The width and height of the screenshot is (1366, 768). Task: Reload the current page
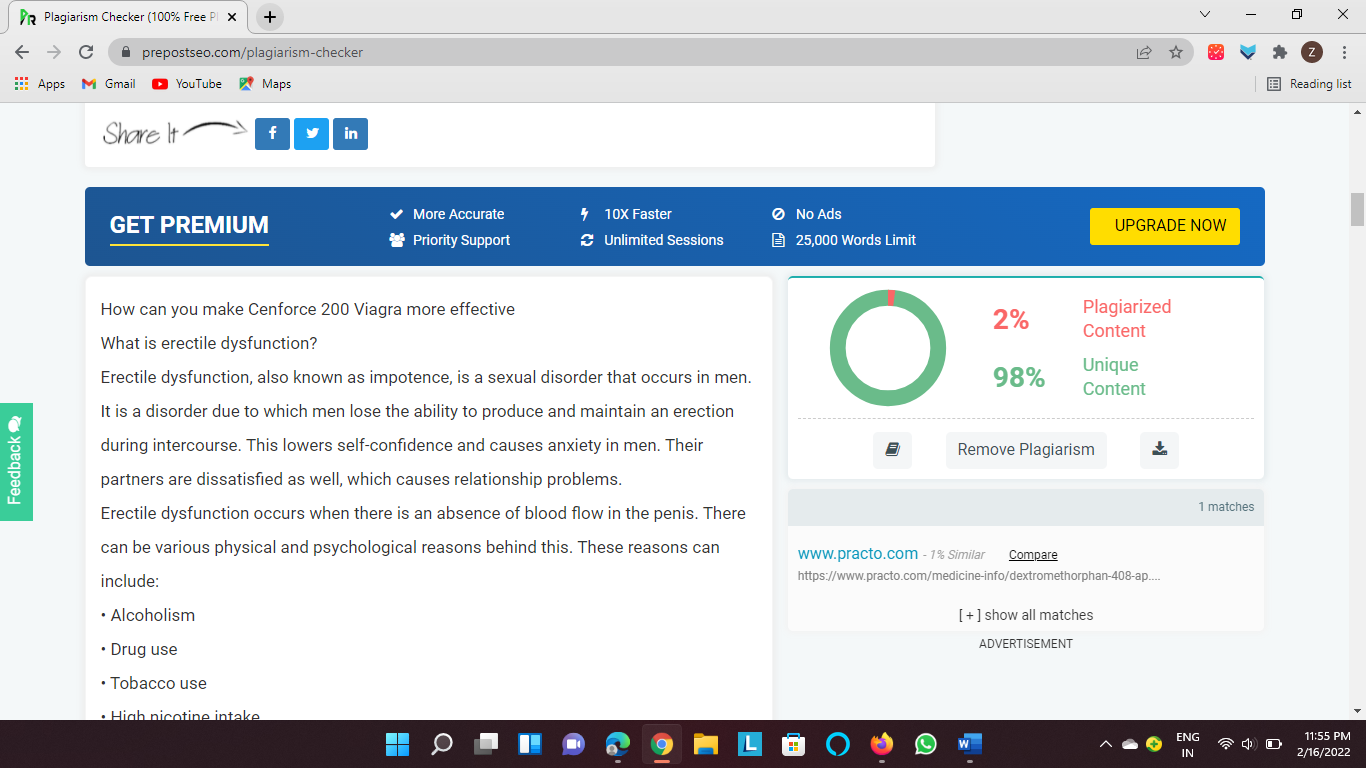pyautogui.click(x=86, y=52)
